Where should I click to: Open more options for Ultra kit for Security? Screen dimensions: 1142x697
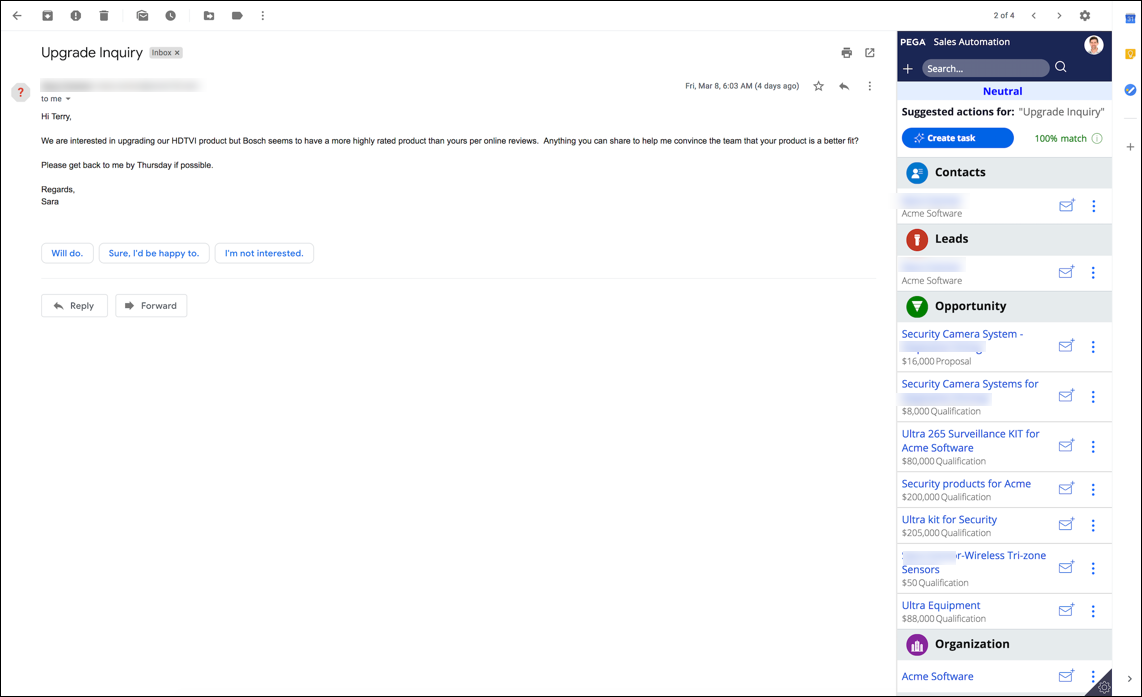tap(1093, 526)
